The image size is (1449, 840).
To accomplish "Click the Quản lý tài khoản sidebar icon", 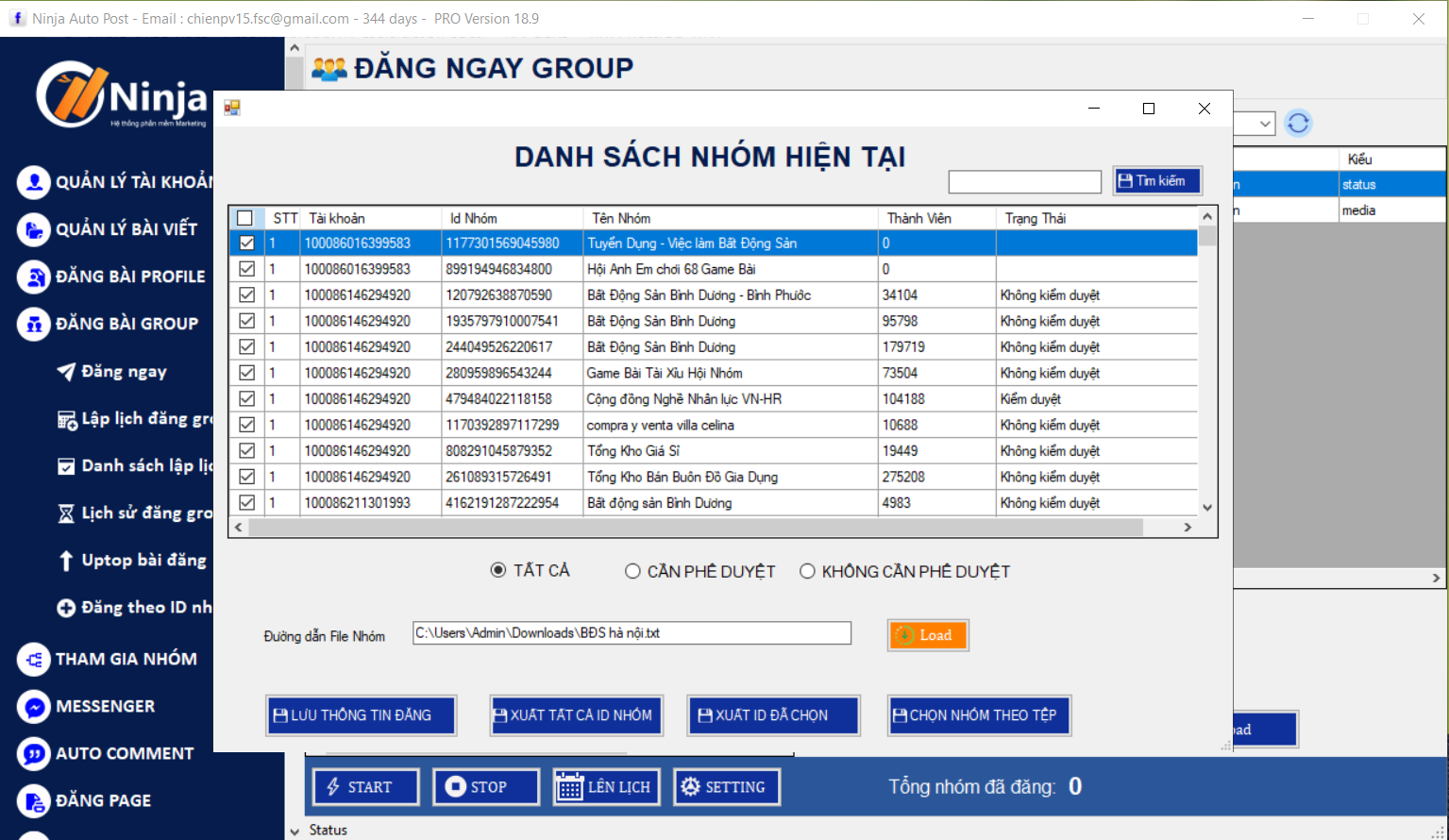I will pyautogui.click(x=34, y=182).
